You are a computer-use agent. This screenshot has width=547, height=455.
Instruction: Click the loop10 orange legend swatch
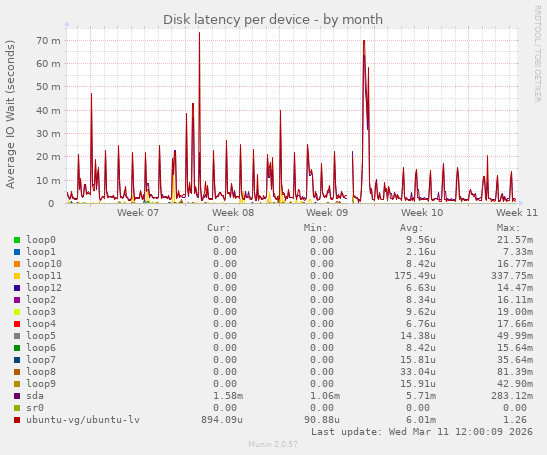[17, 264]
